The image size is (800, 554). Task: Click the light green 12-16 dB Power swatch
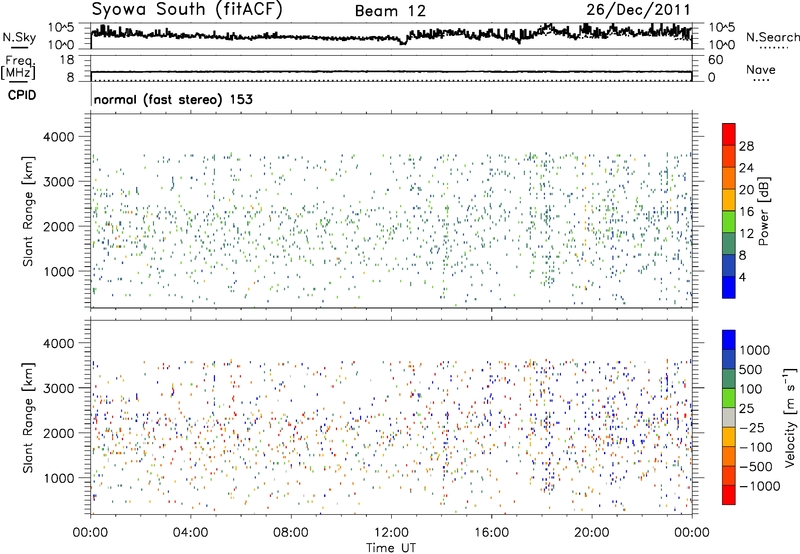tap(729, 221)
